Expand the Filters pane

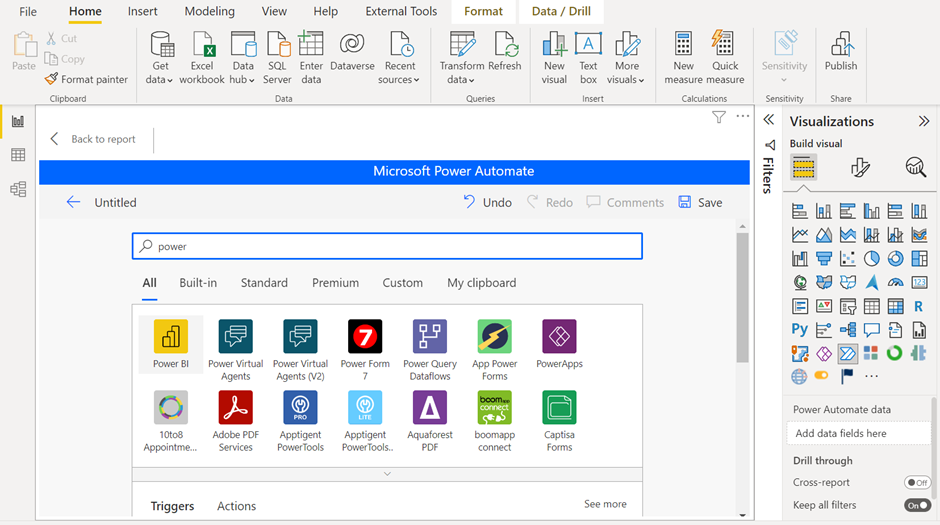tap(769, 119)
